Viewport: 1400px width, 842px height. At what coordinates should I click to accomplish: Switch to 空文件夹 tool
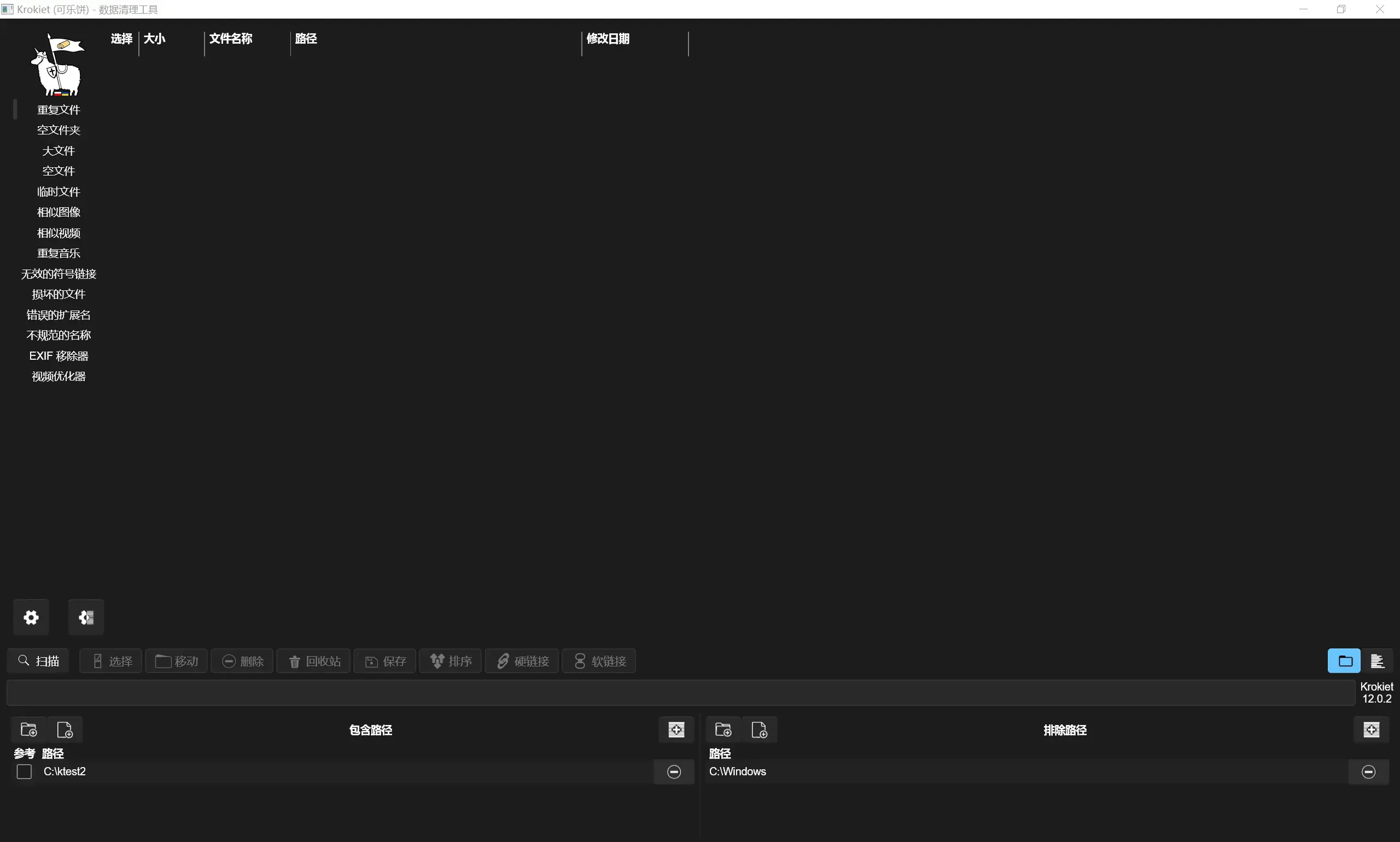[59, 130]
